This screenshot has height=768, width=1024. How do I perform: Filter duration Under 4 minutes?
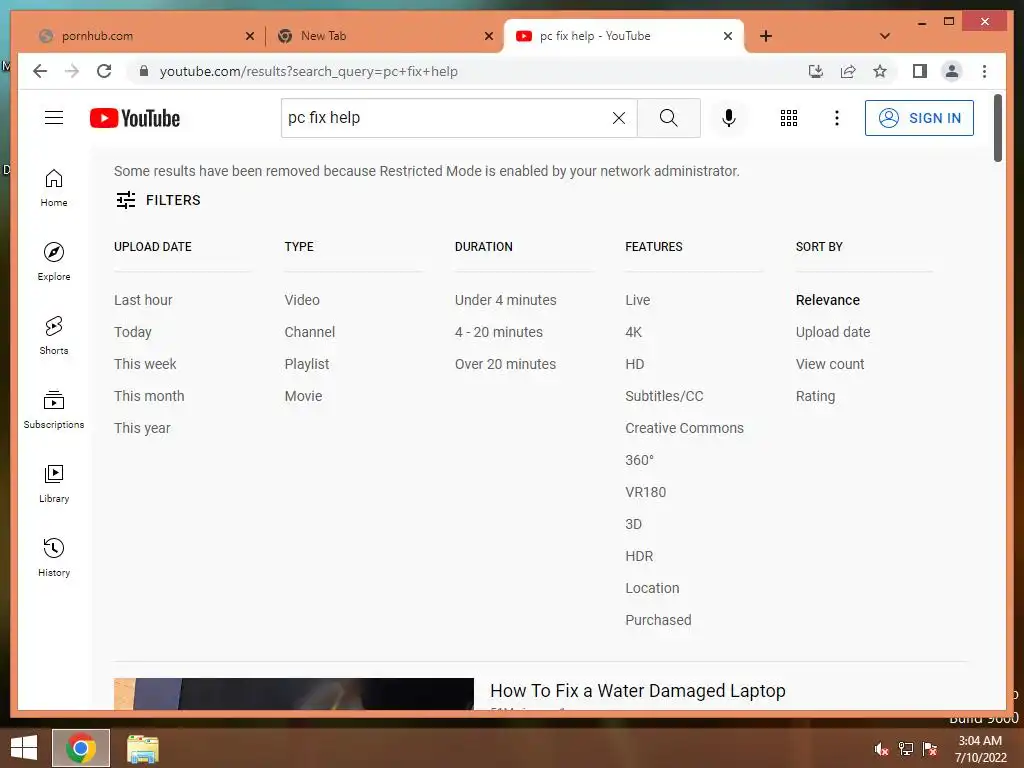(505, 300)
